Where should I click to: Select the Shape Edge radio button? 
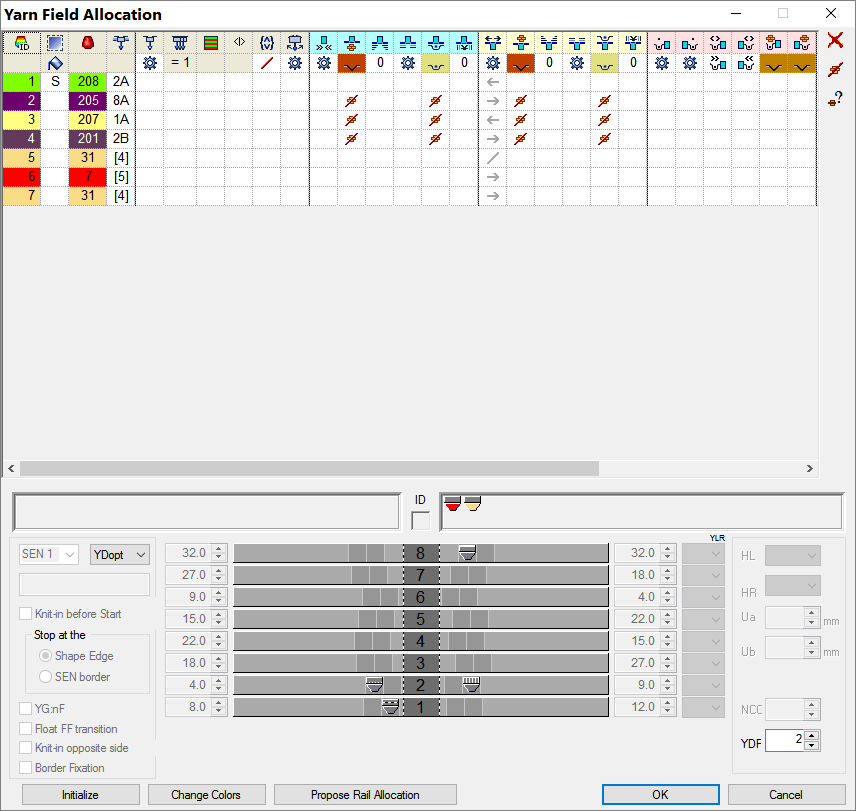(x=45, y=656)
